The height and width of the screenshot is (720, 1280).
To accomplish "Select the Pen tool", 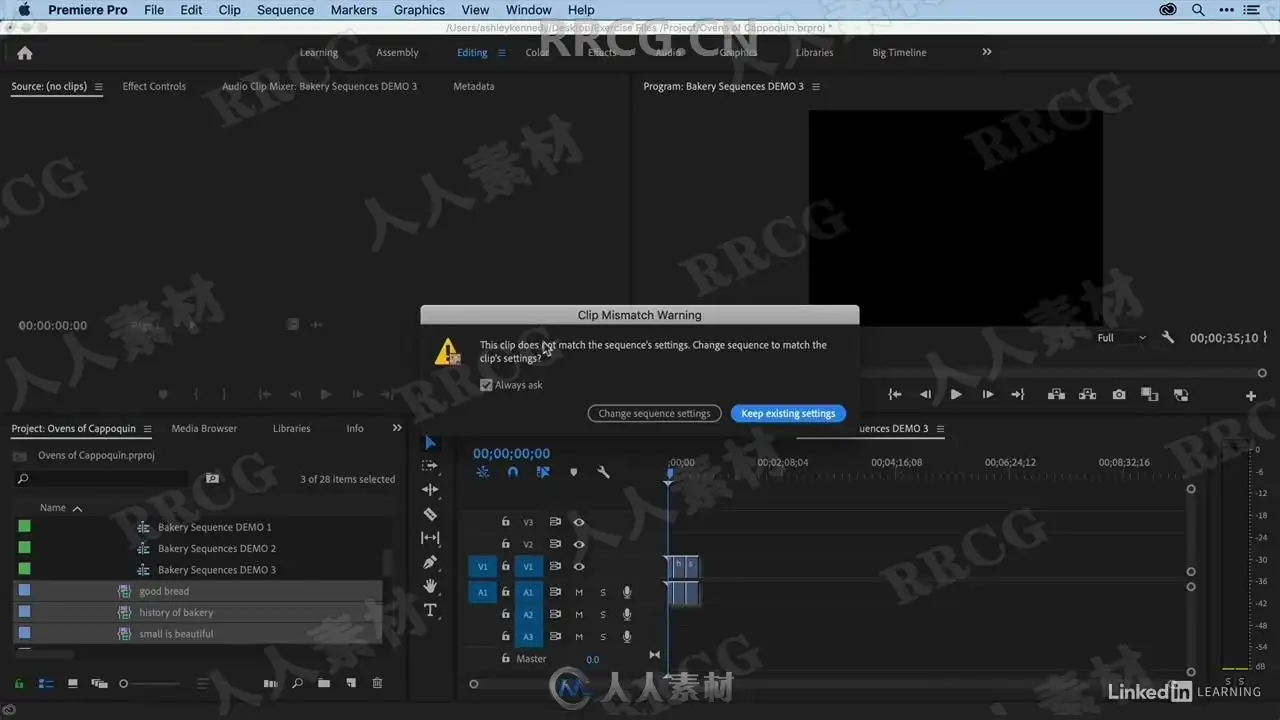I will pyautogui.click(x=430, y=562).
